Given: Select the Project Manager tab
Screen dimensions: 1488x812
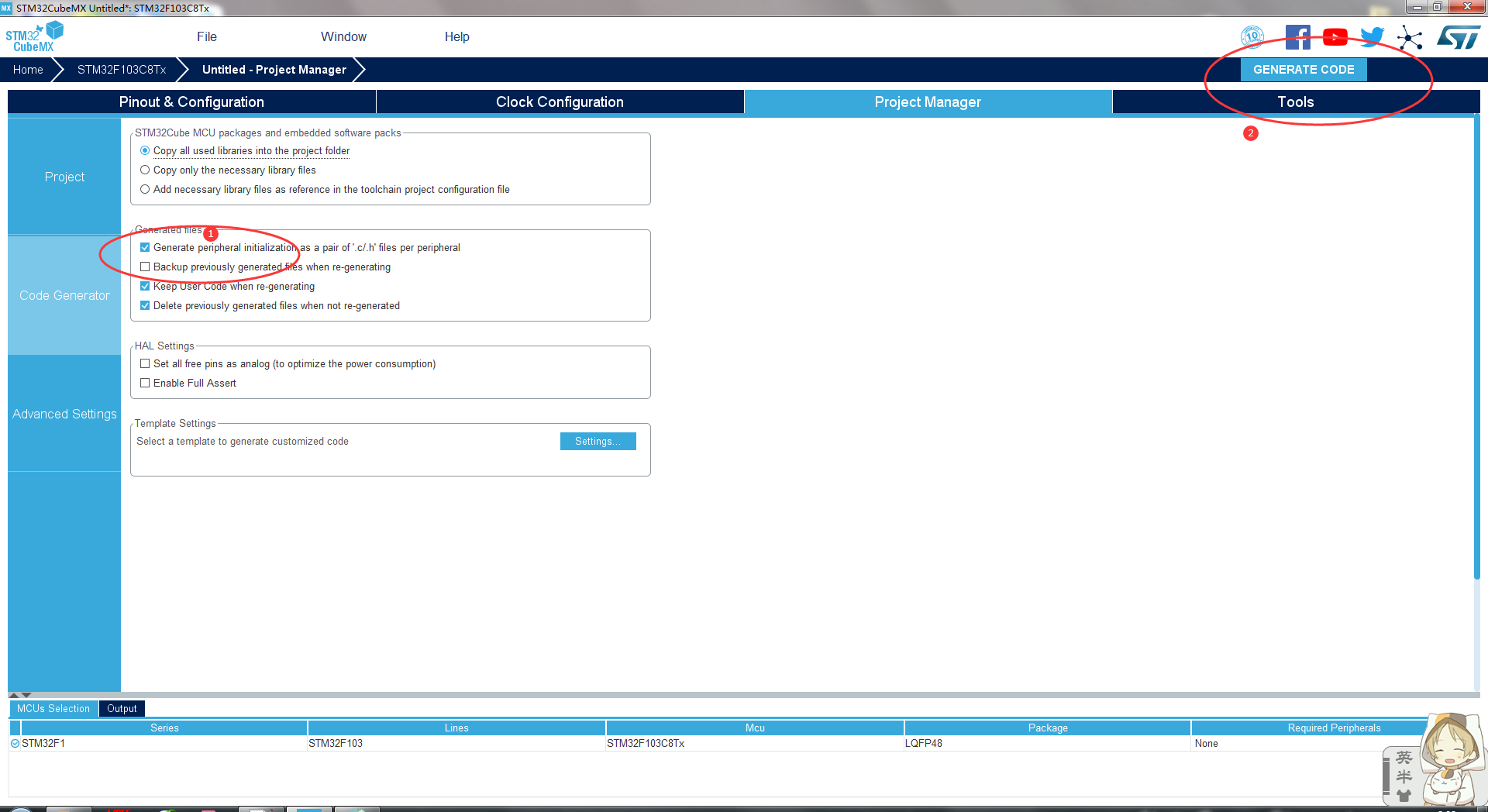Looking at the screenshot, I should coord(928,101).
